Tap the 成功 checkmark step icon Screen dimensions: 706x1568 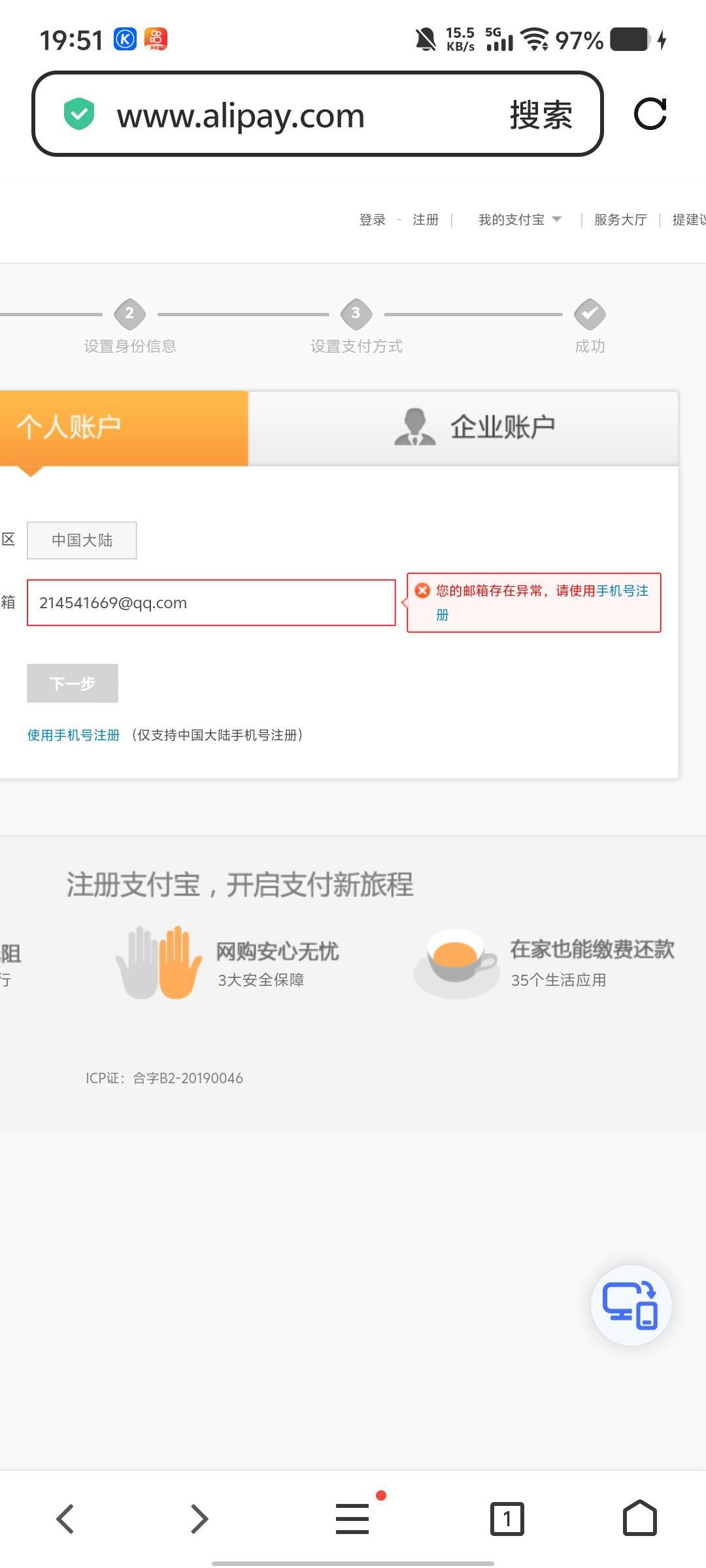click(590, 314)
